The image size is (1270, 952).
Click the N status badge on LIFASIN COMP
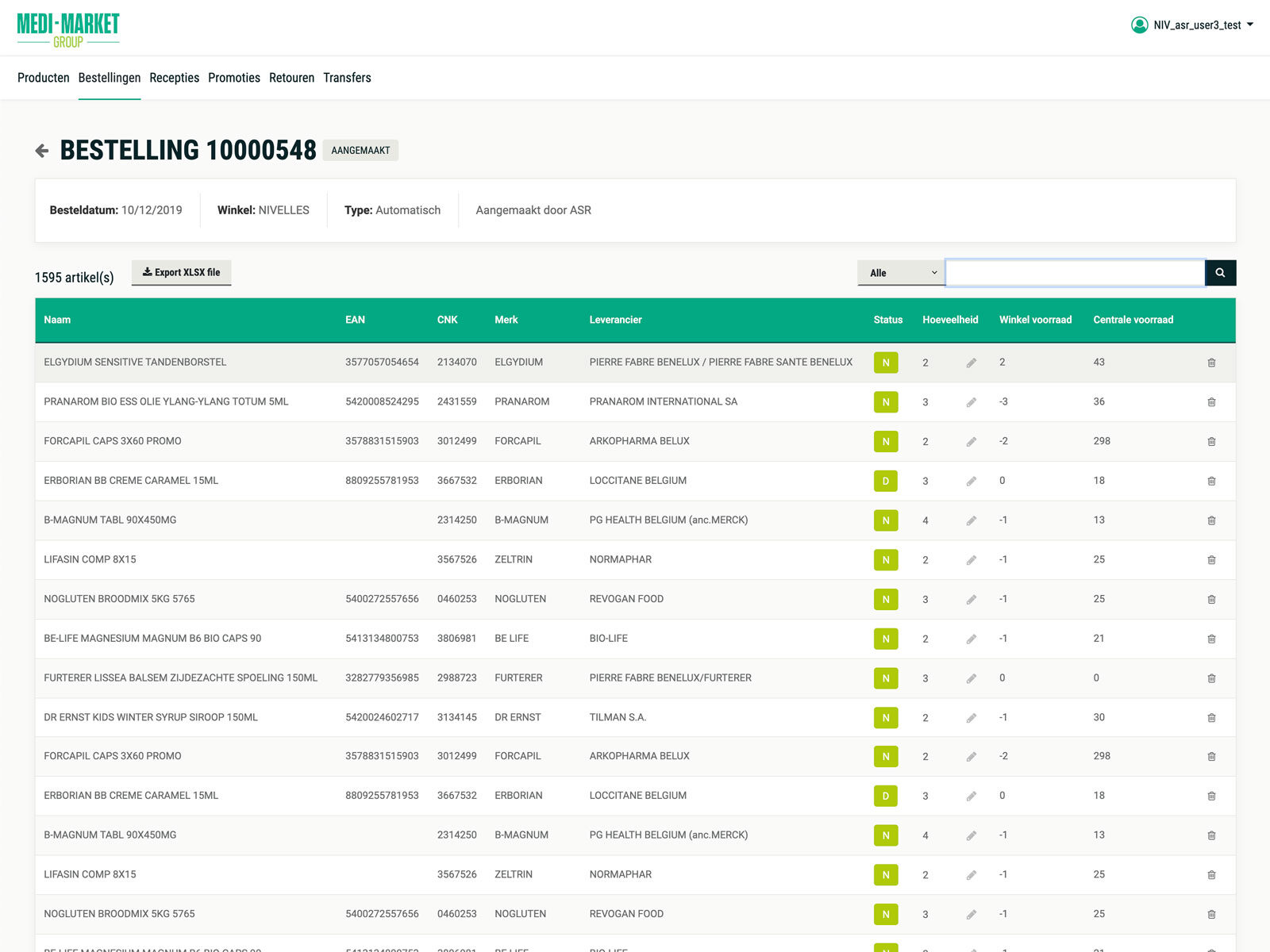click(x=886, y=559)
